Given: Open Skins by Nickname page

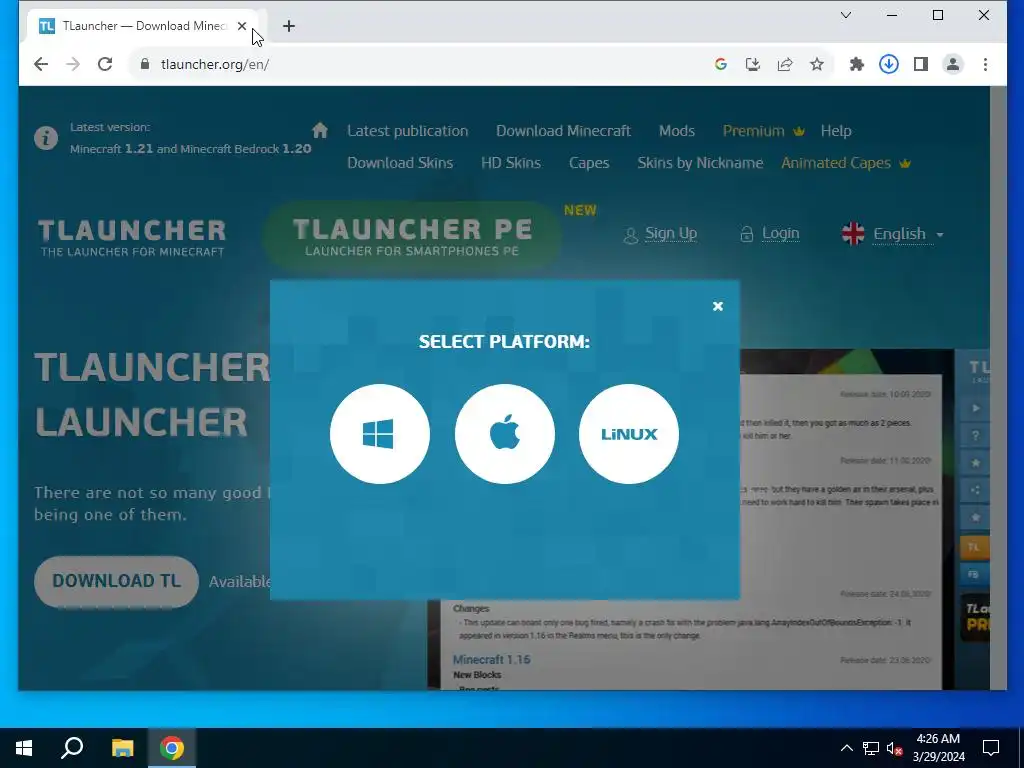Looking at the screenshot, I should 700,163.
